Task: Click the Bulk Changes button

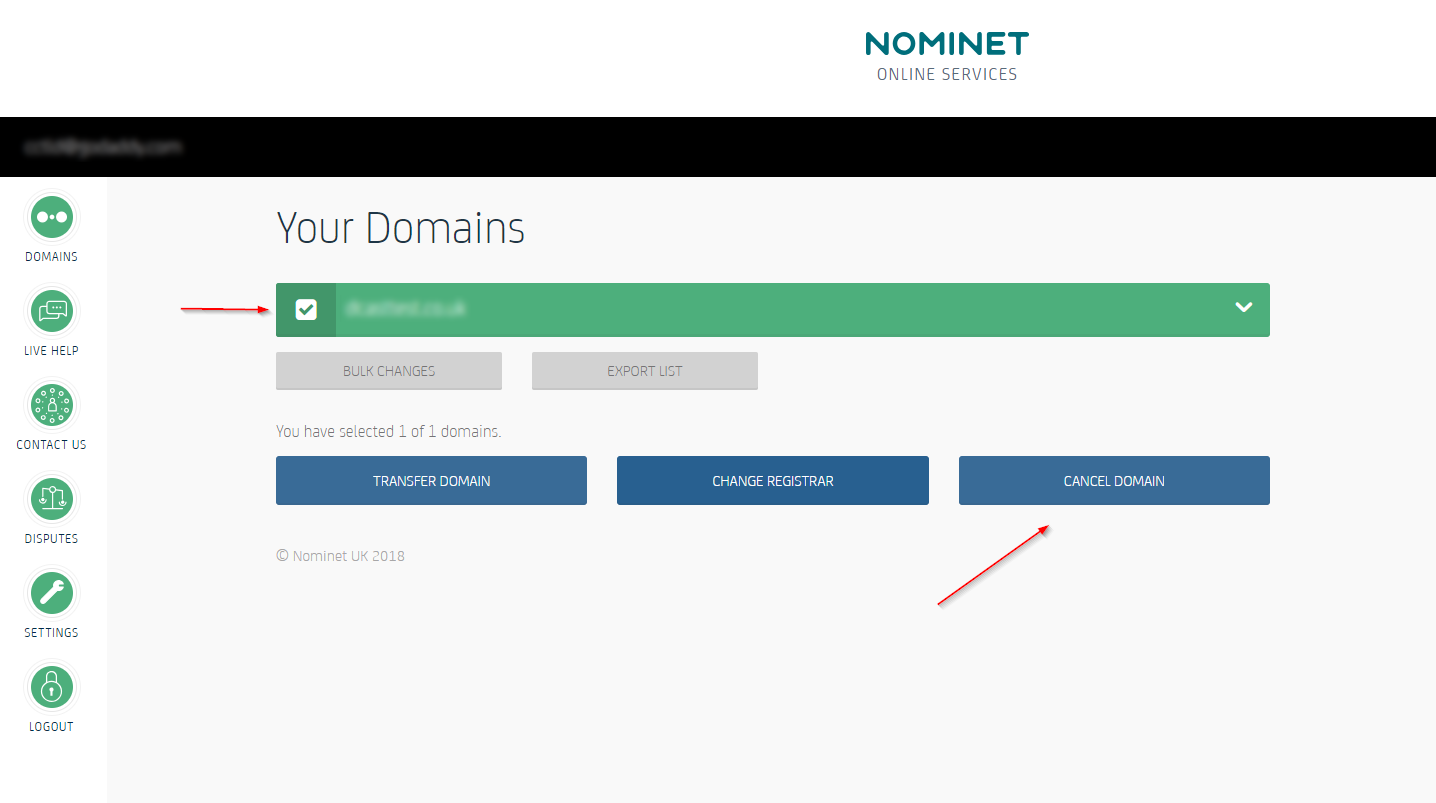Action: [389, 370]
